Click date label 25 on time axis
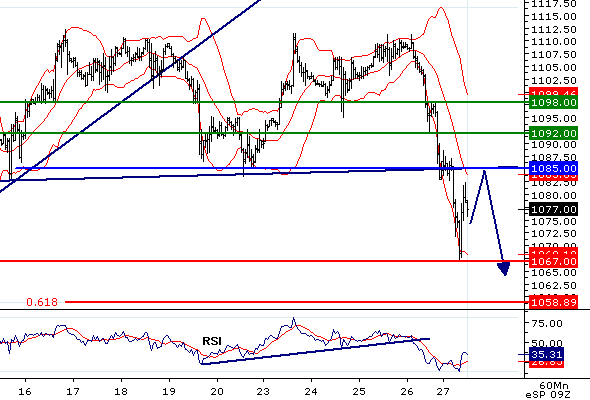This screenshot has height=400, width=590. click(359, 392)
